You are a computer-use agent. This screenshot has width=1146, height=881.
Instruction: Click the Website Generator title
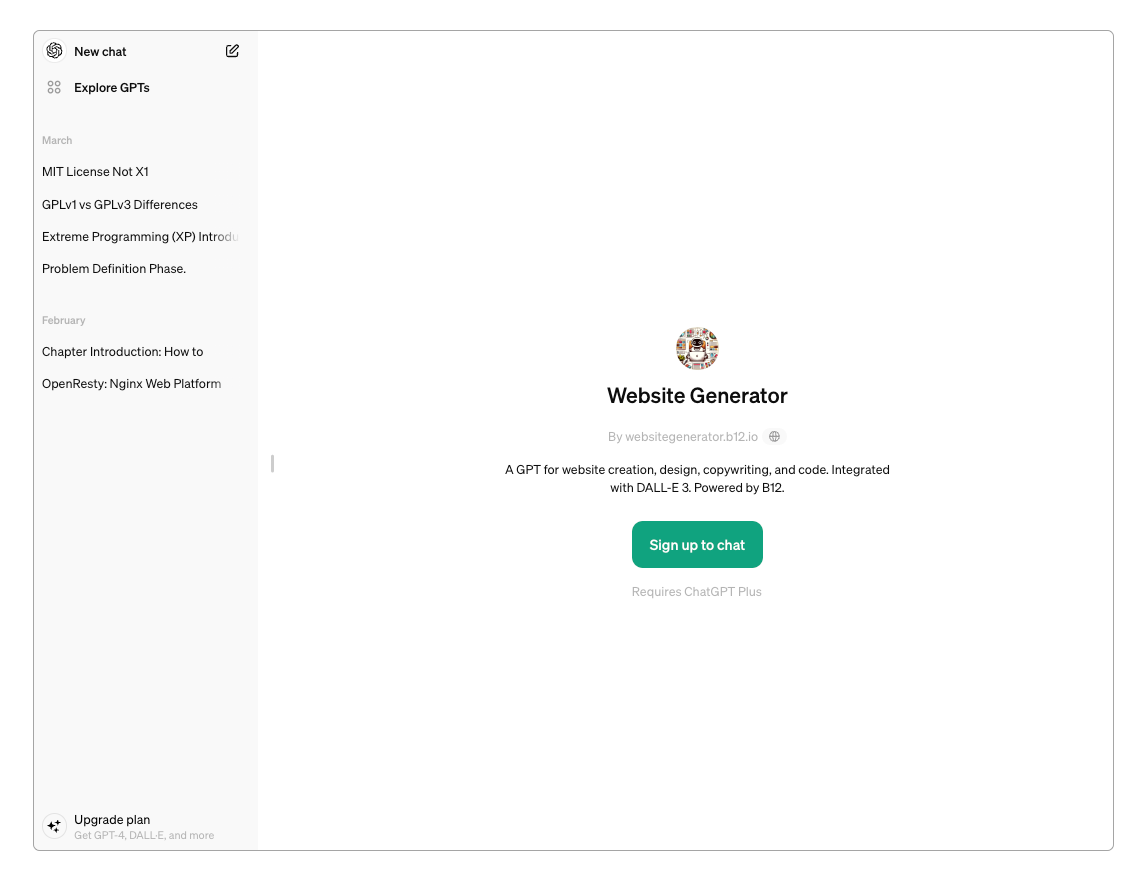[x=697, y=396]
